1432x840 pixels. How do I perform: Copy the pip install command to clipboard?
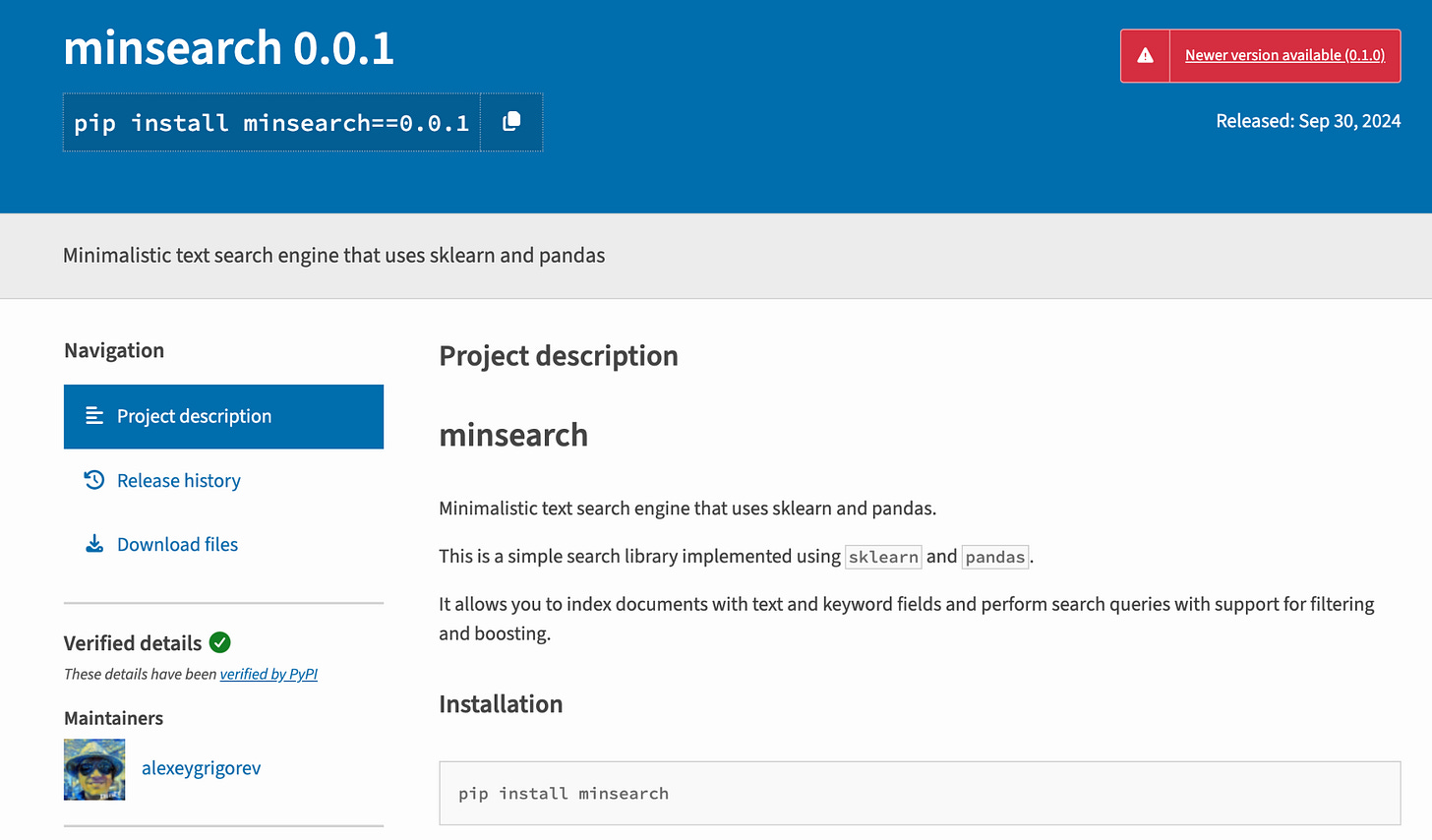click(x=511, y=122)
